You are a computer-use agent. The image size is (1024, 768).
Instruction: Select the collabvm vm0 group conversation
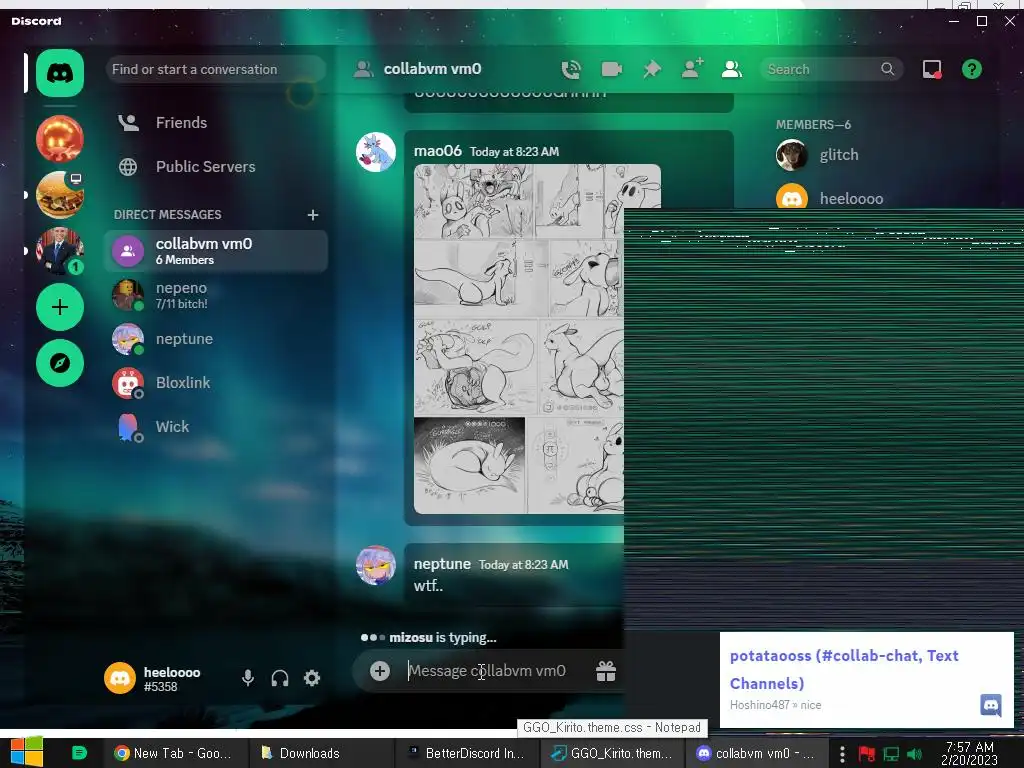click(216, 251)
